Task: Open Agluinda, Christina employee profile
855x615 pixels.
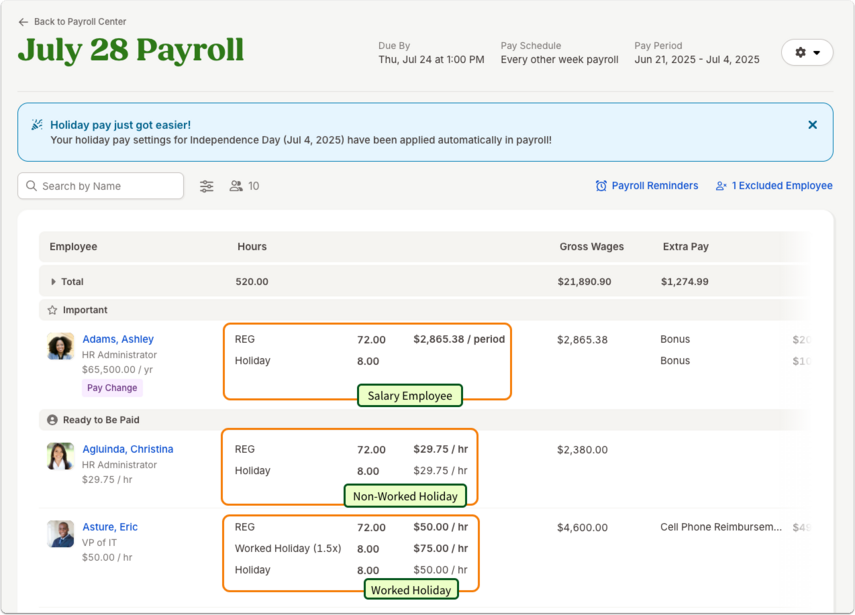Action: (x=128, y=449)
